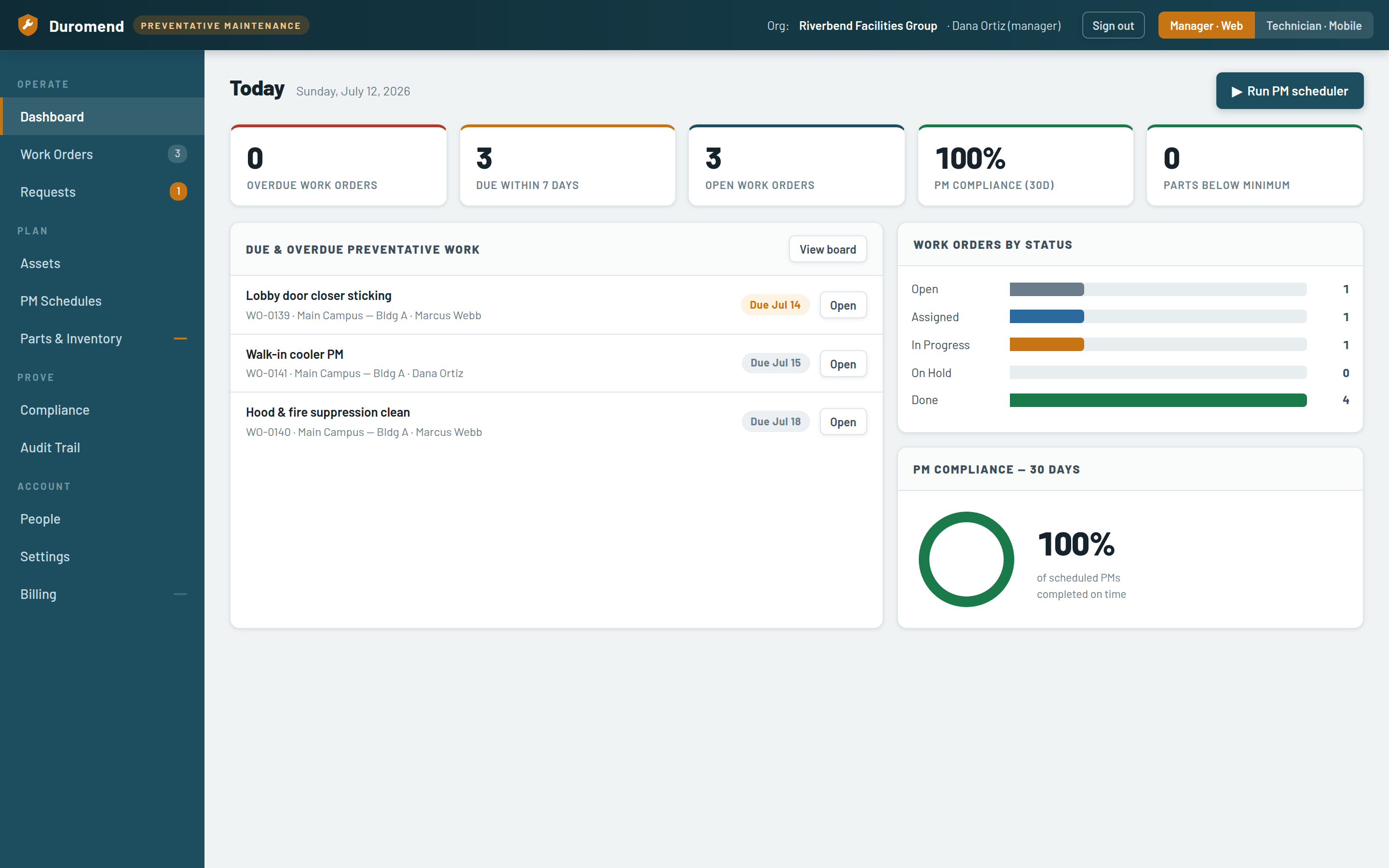Click the Parts & Inventory dash indicator
The height and width of the screenshot is (868, 1389).
180,339
